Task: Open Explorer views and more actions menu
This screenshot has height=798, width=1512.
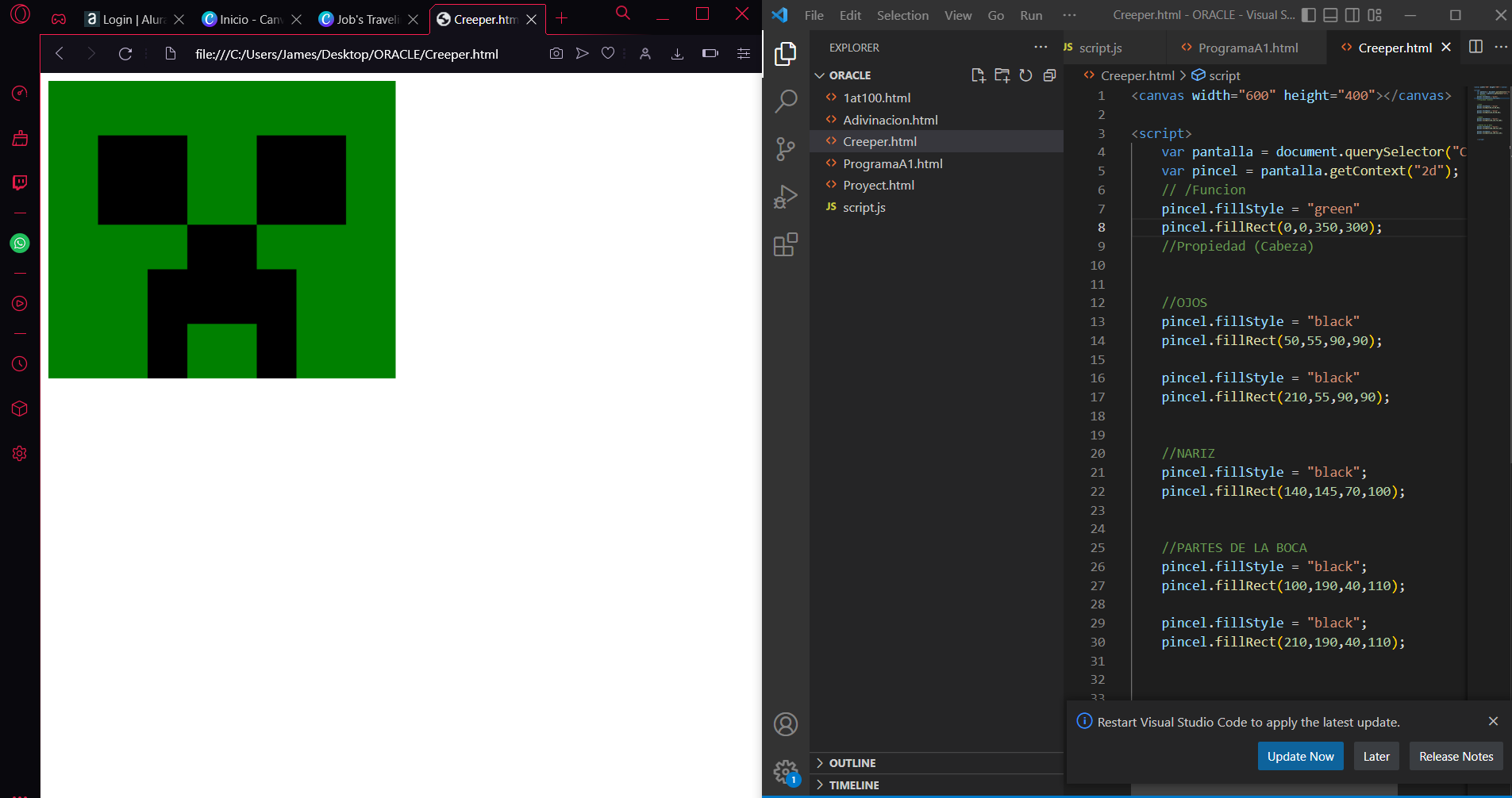Action: (1041, 47)
